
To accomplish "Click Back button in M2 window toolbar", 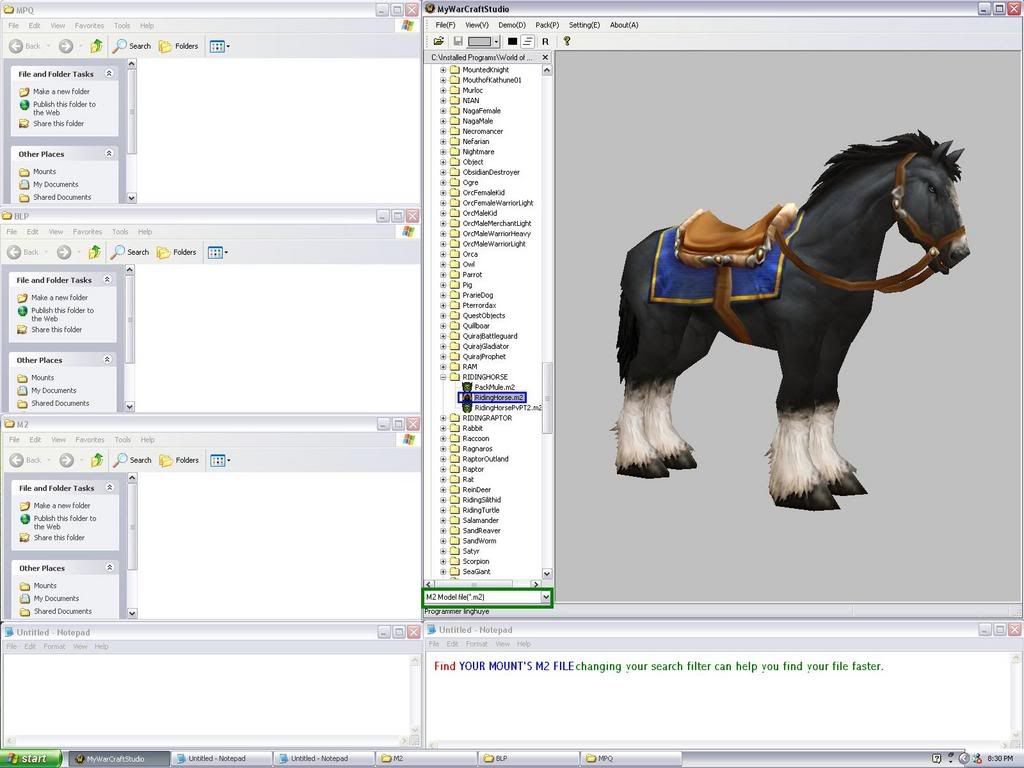I will point(26,460).
